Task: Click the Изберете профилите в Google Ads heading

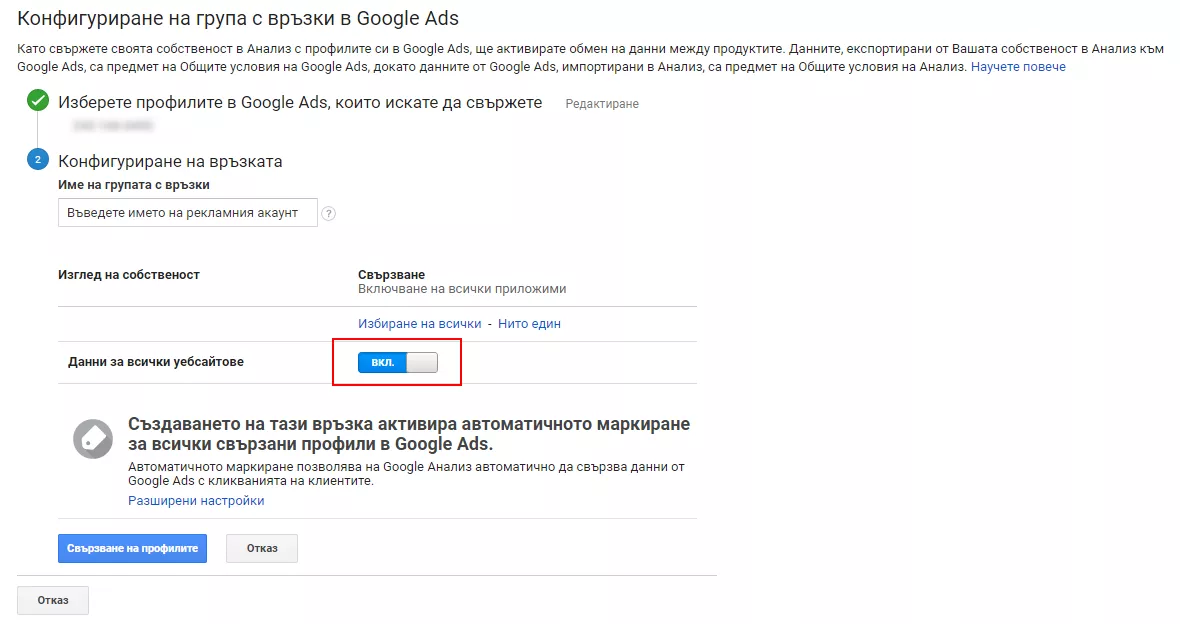Action: 300,102
